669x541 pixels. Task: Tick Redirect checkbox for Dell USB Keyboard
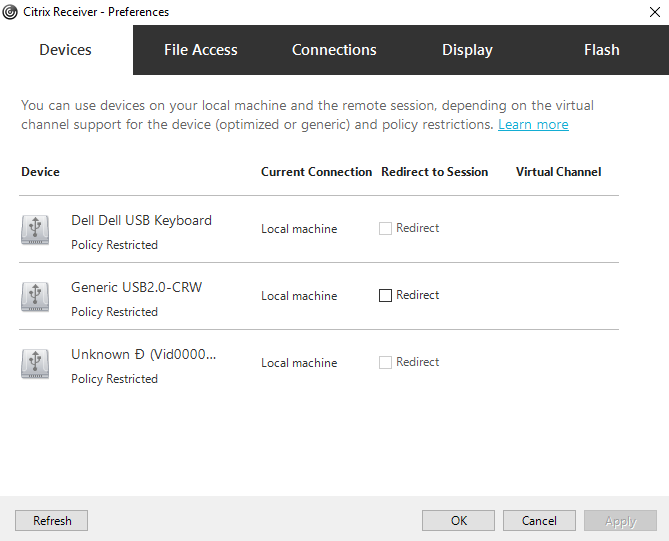(385, 228)
